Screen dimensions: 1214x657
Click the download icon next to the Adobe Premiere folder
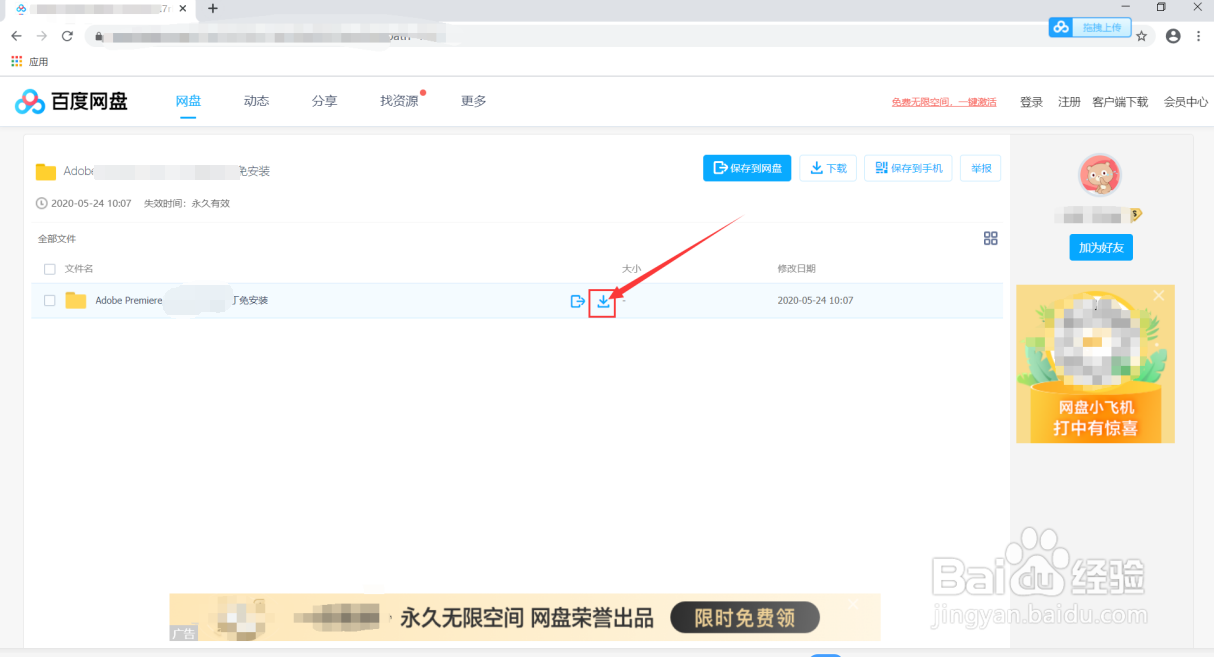[x=603, y=300]
